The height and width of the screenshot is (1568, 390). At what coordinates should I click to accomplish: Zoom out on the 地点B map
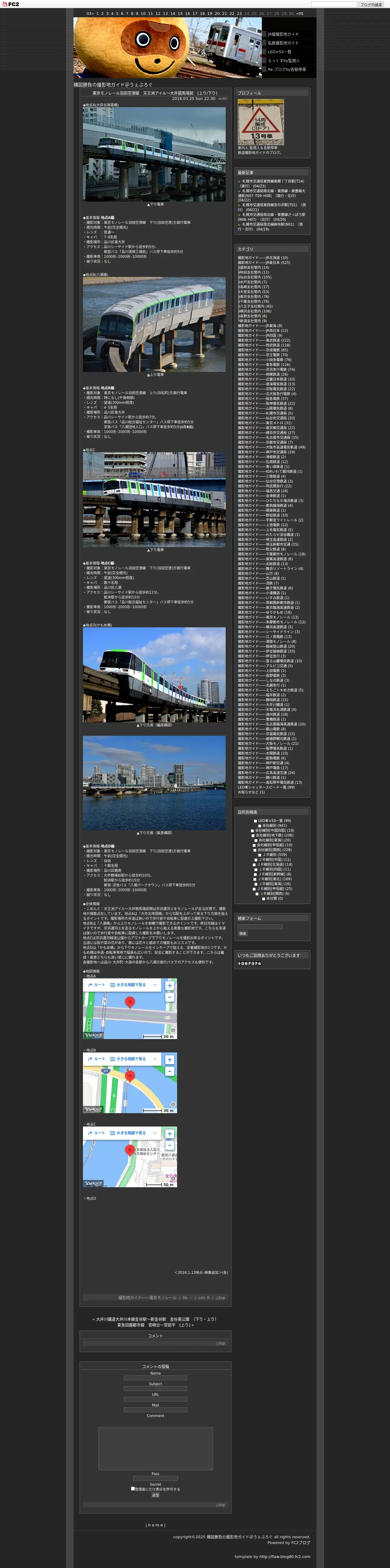click(169, 1071)
